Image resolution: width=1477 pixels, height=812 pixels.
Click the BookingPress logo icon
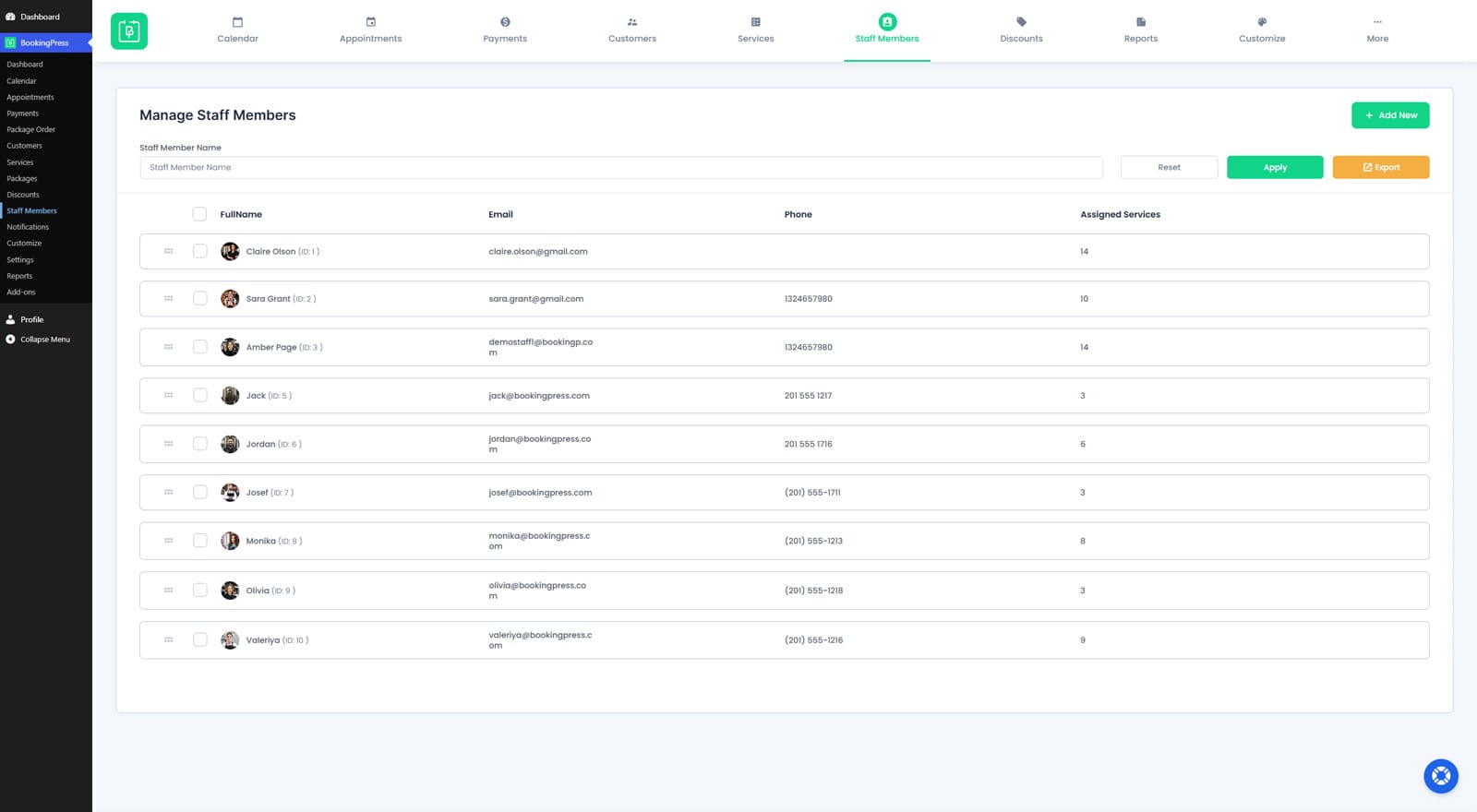[129, 31]
